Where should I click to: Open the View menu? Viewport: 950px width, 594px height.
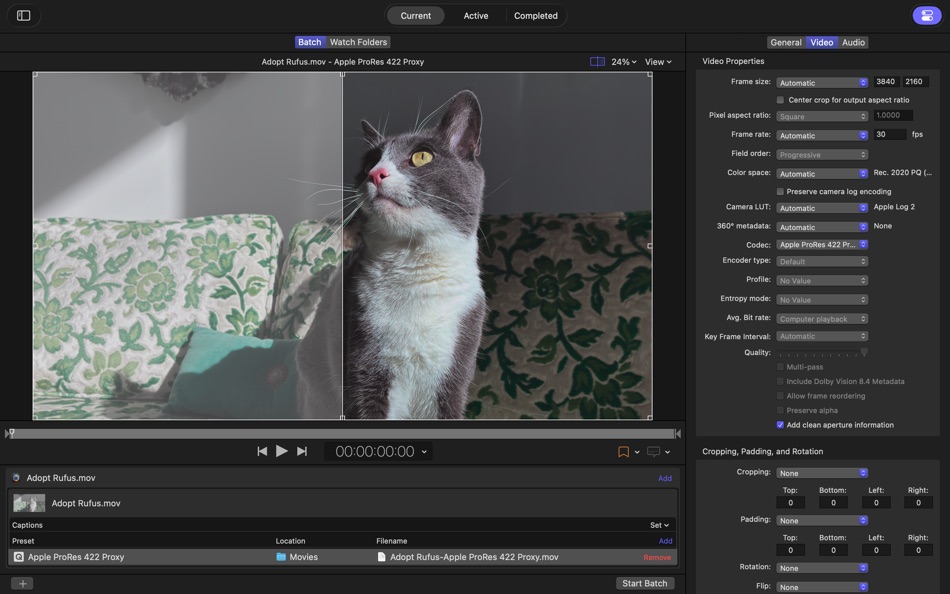point(658,62)
